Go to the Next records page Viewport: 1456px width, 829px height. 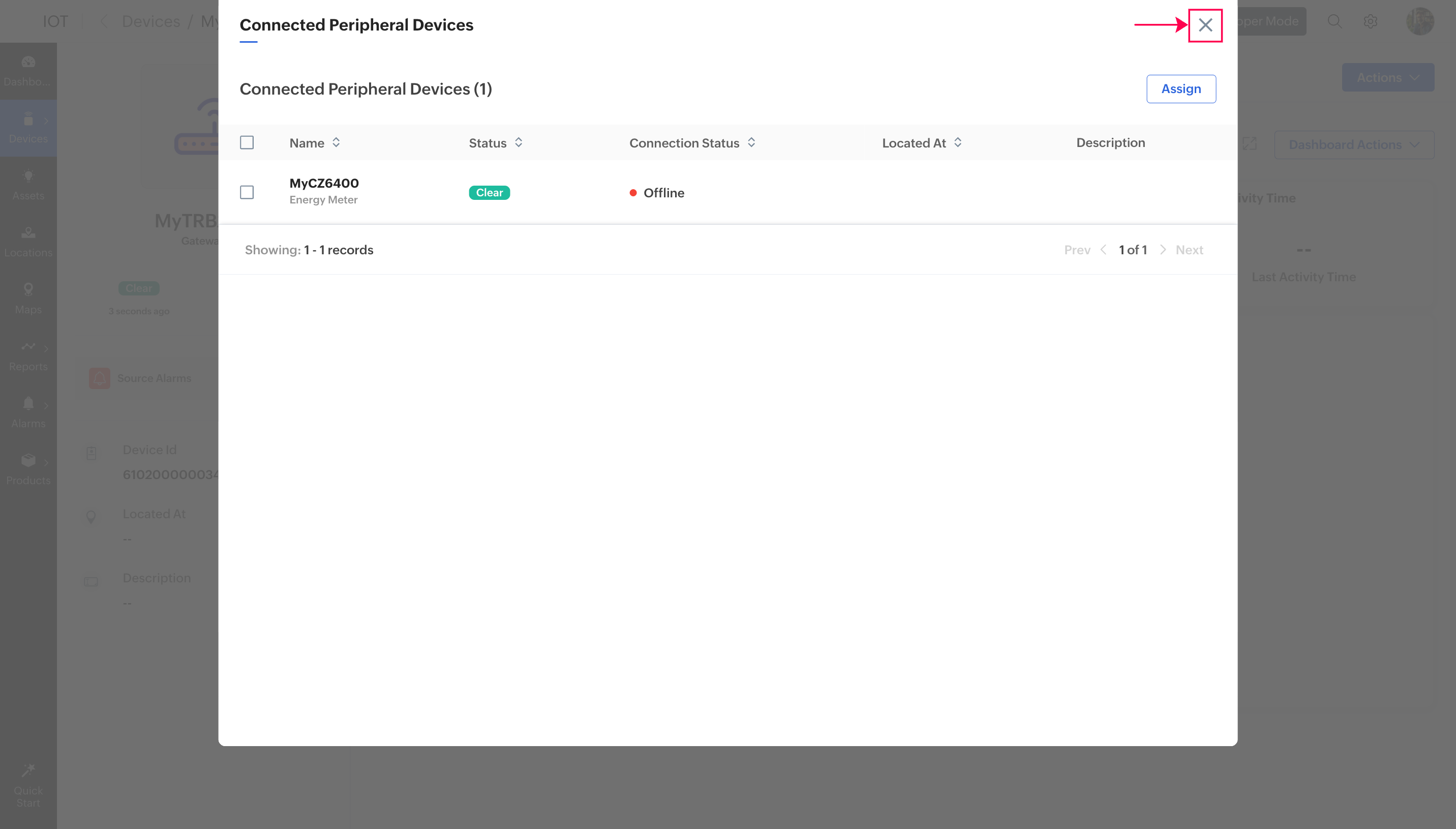pyautogui.click(x=1189, y=250)
